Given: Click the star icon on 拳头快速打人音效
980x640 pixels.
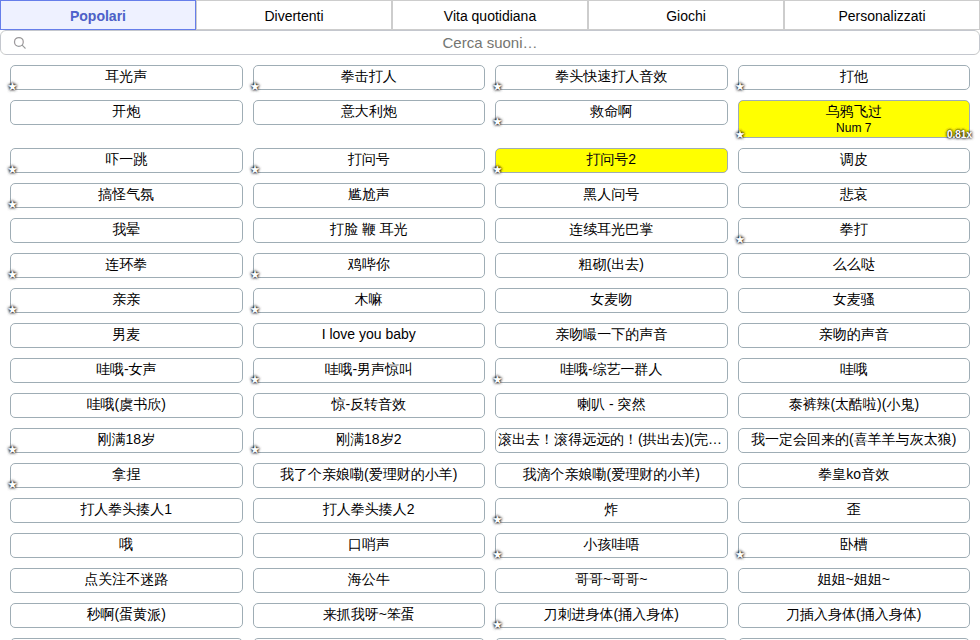Looking at the screenshot, I should point(498,86).
